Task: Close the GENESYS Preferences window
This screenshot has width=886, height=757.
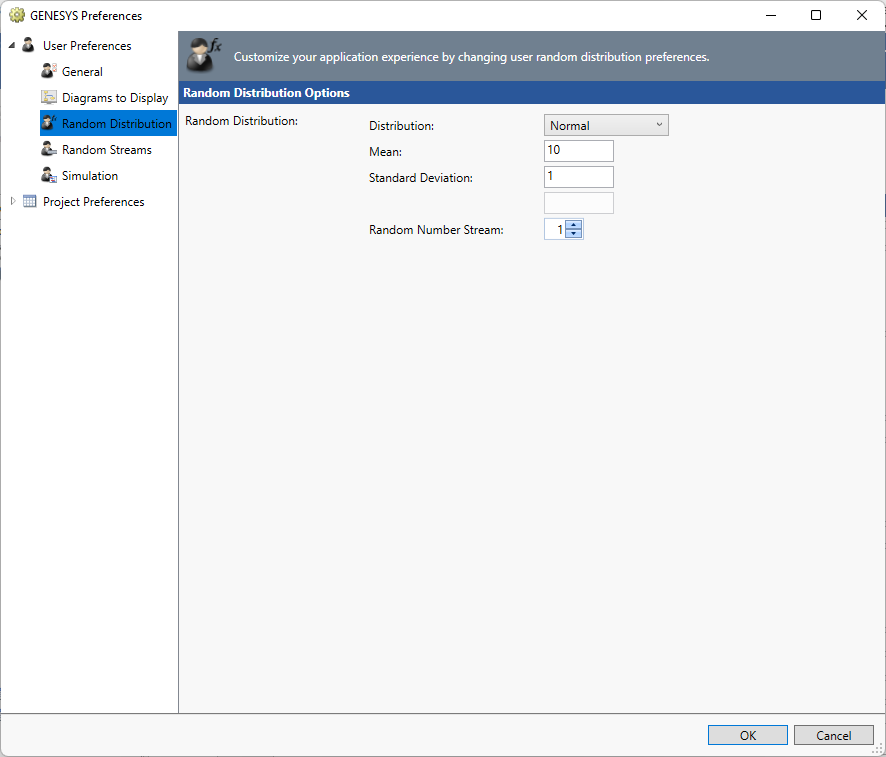Action: tap(862, 15)
